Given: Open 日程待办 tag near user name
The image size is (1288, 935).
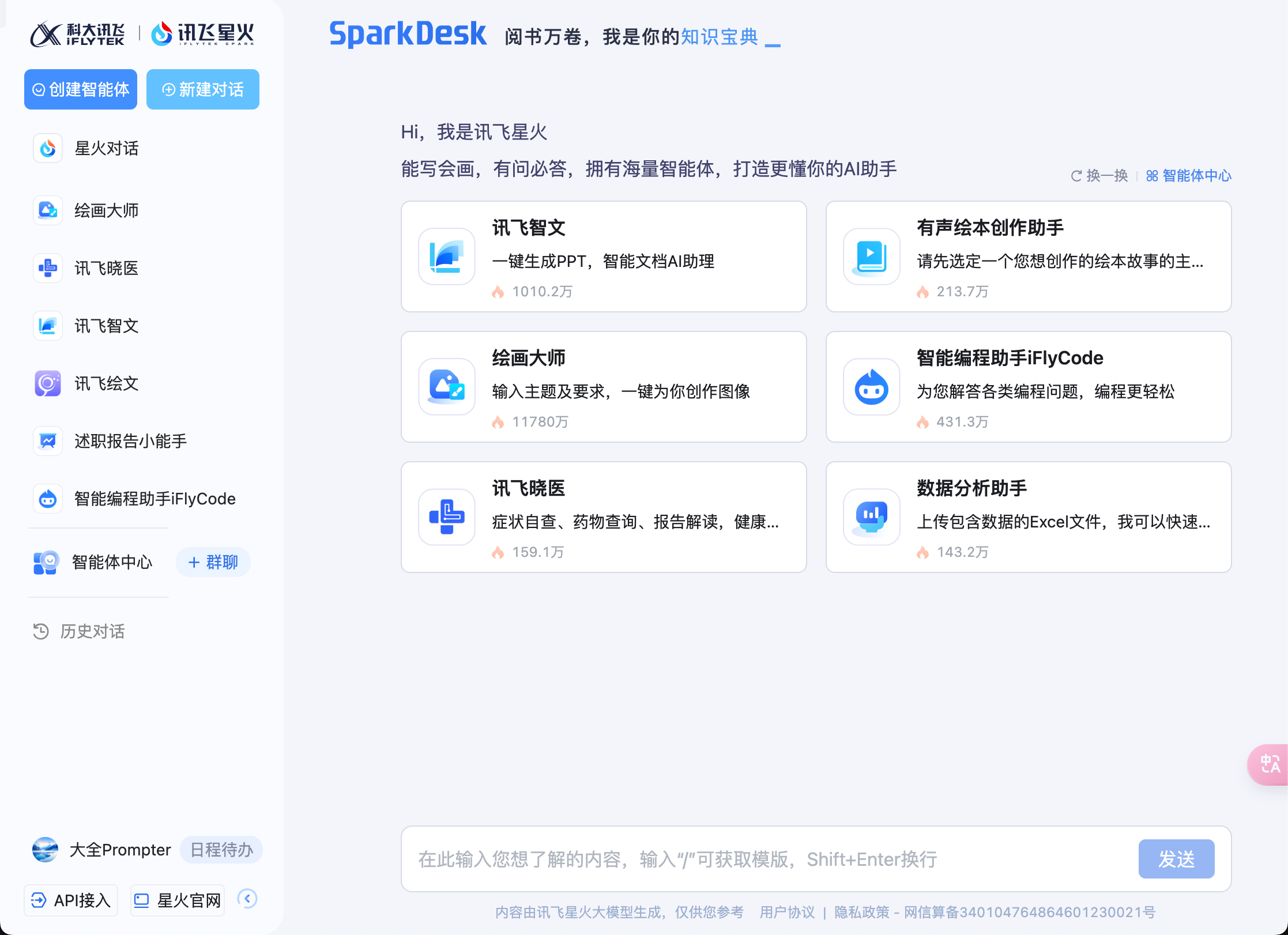Looking at the screenshot, I should pyautogui.click(x=221, y=850).
